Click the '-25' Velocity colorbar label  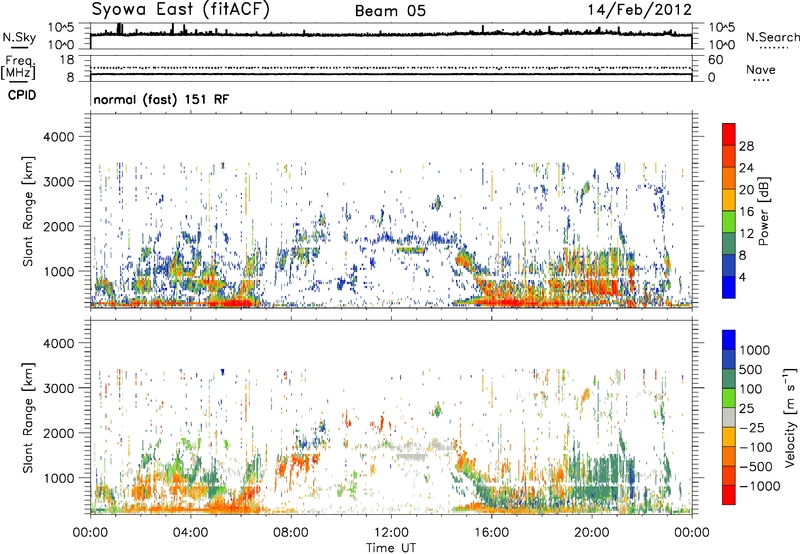coord(752,428)
